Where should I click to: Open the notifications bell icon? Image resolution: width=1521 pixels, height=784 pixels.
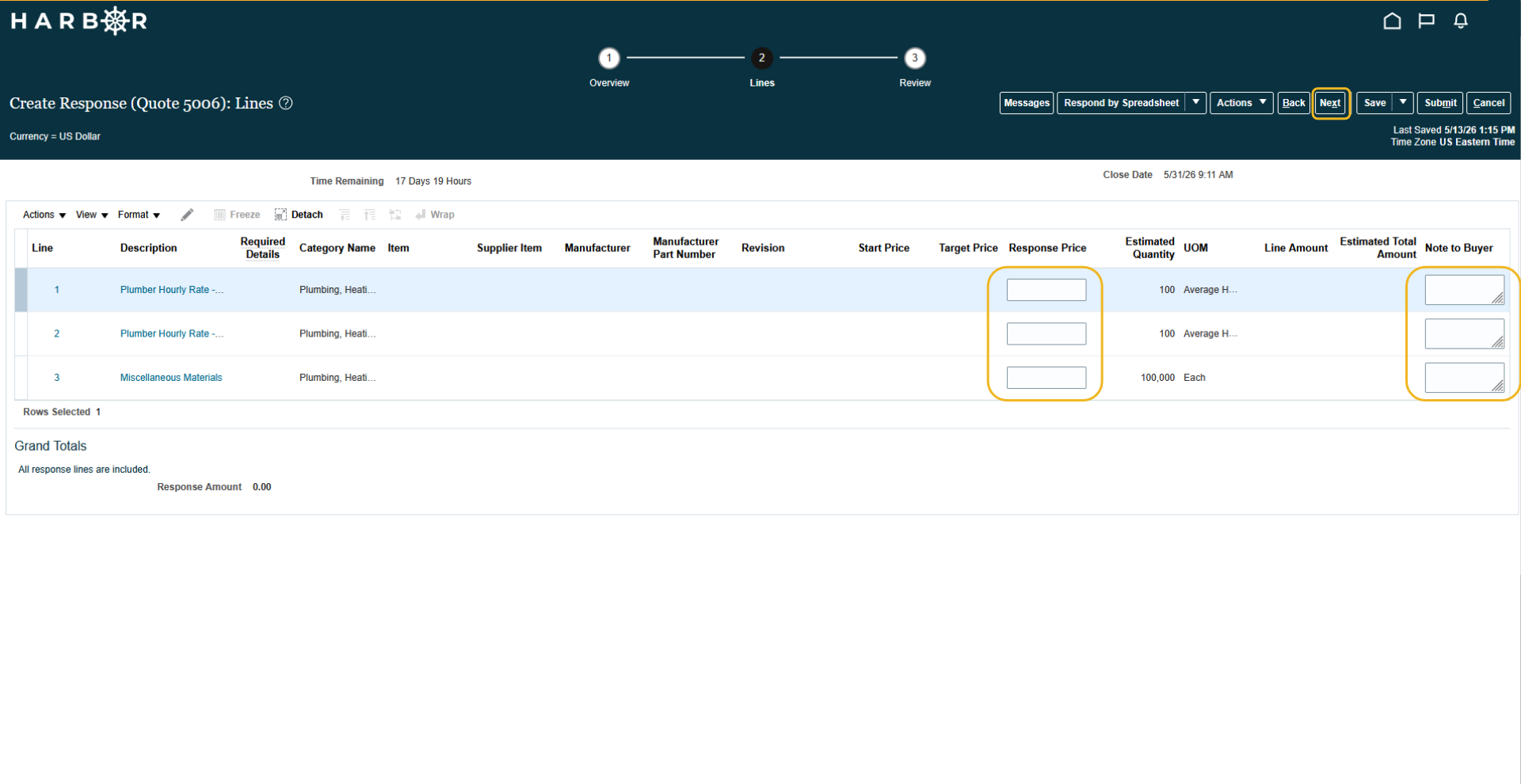1461,21
